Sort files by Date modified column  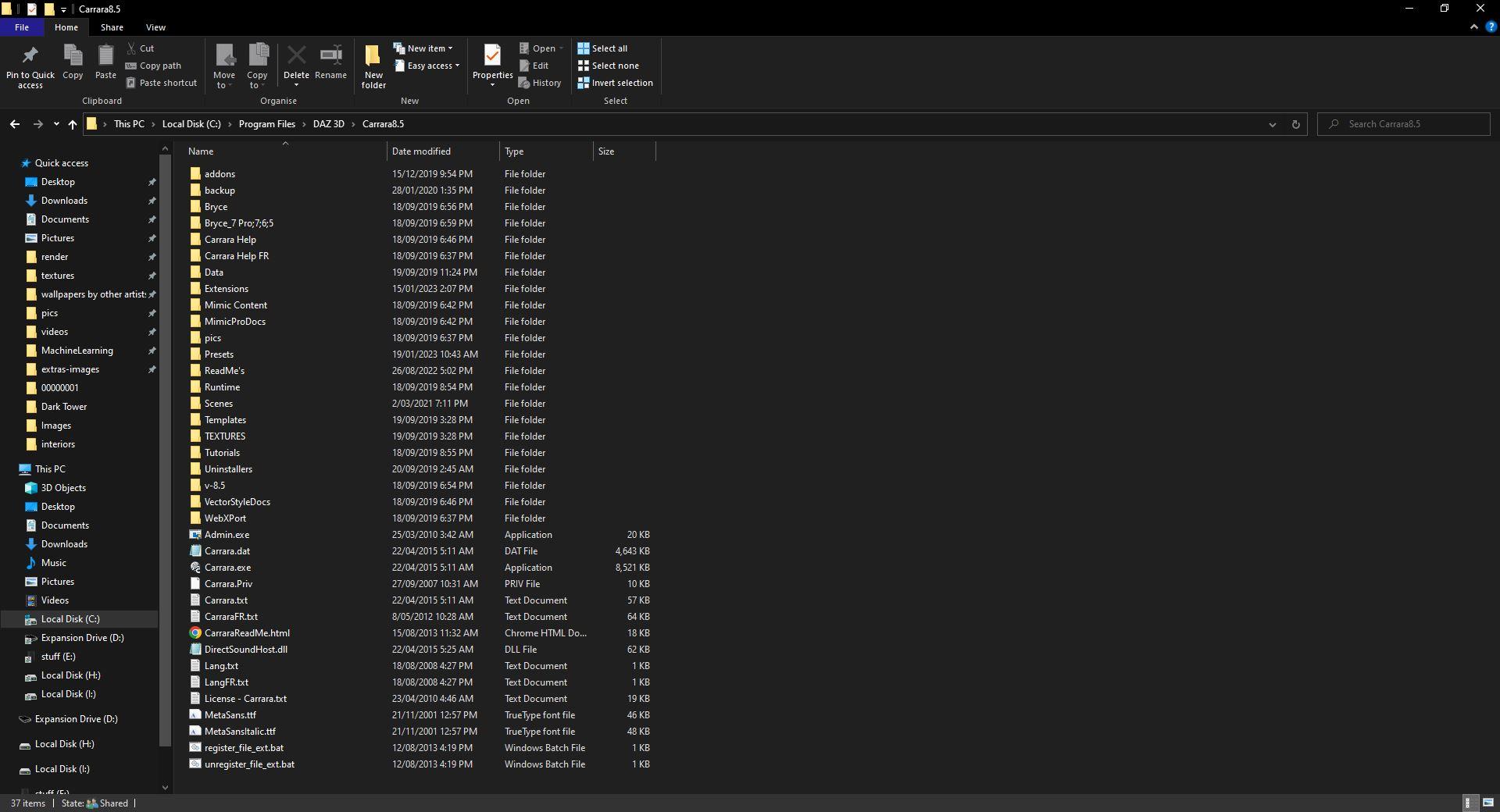pos(443,151)
